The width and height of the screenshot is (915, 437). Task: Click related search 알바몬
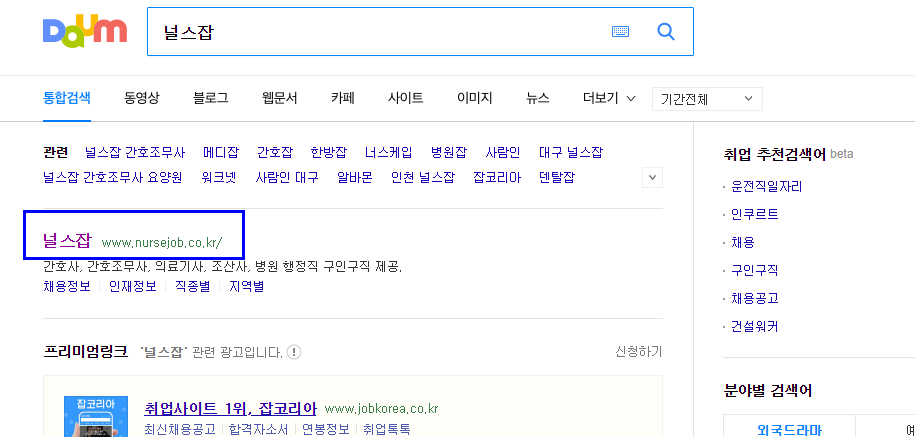[355, 177]
